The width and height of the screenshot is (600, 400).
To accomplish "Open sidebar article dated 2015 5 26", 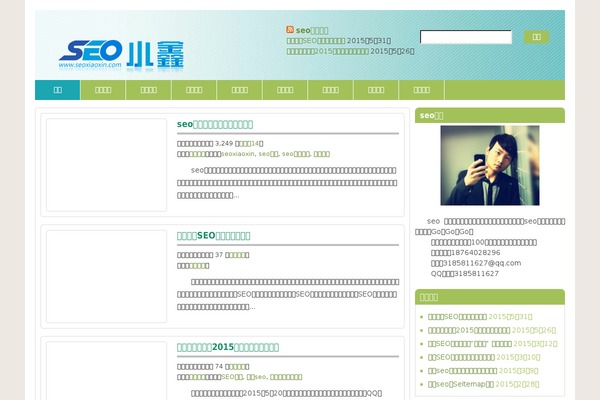I will coord(469,330).
